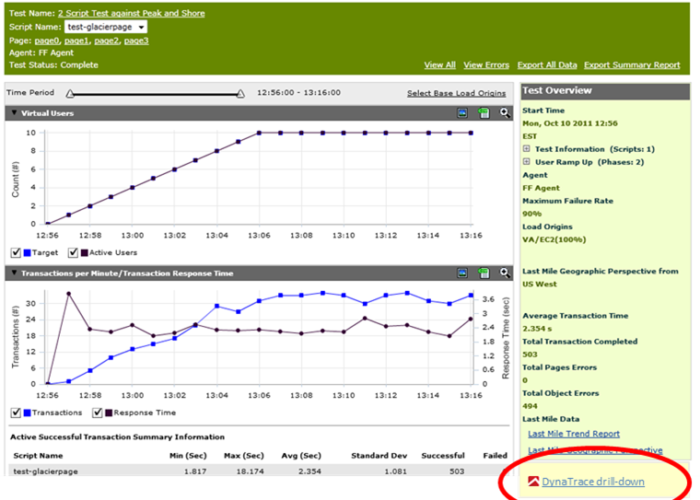This screenshot has width=700, height=500.
Task: Click Export All Data link
Action: [547, 65]
